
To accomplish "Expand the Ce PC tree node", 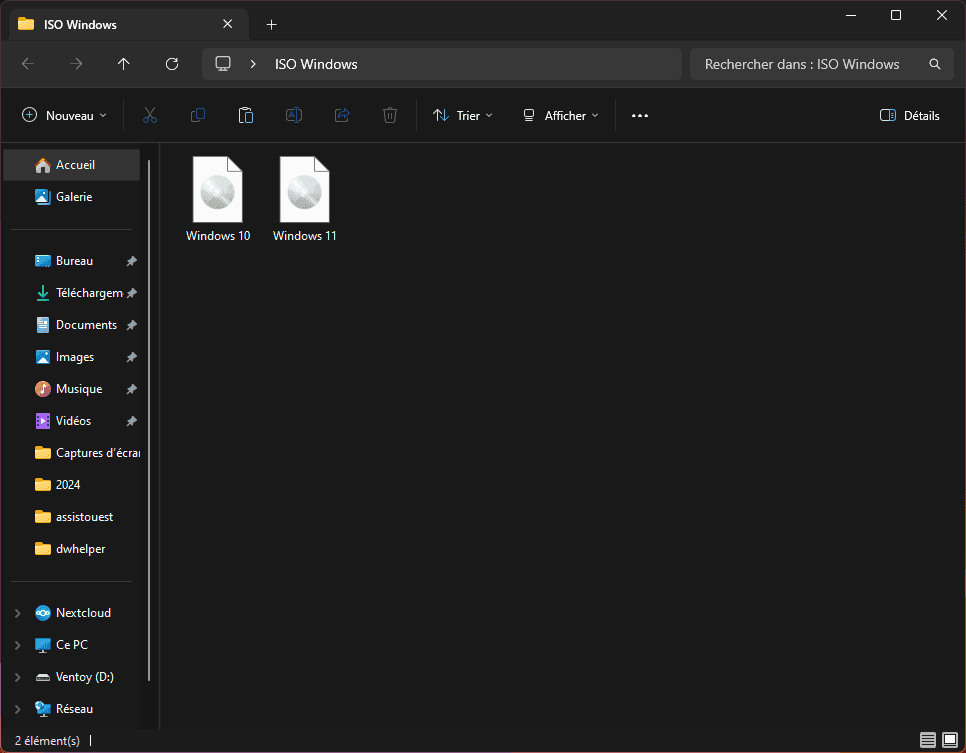I will 18,645.
